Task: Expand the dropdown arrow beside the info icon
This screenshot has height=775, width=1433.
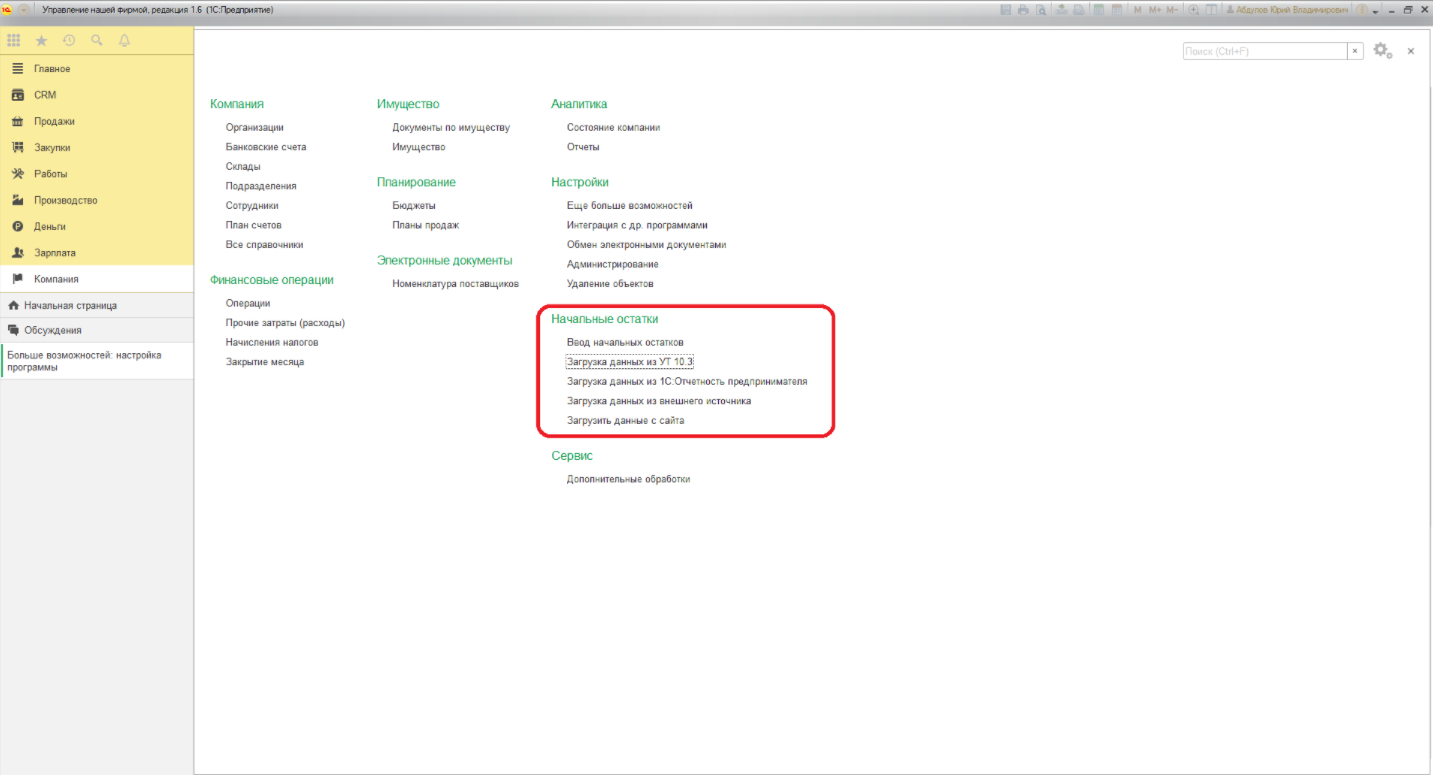Action: pyautogui.click(x=1375, y=10)
